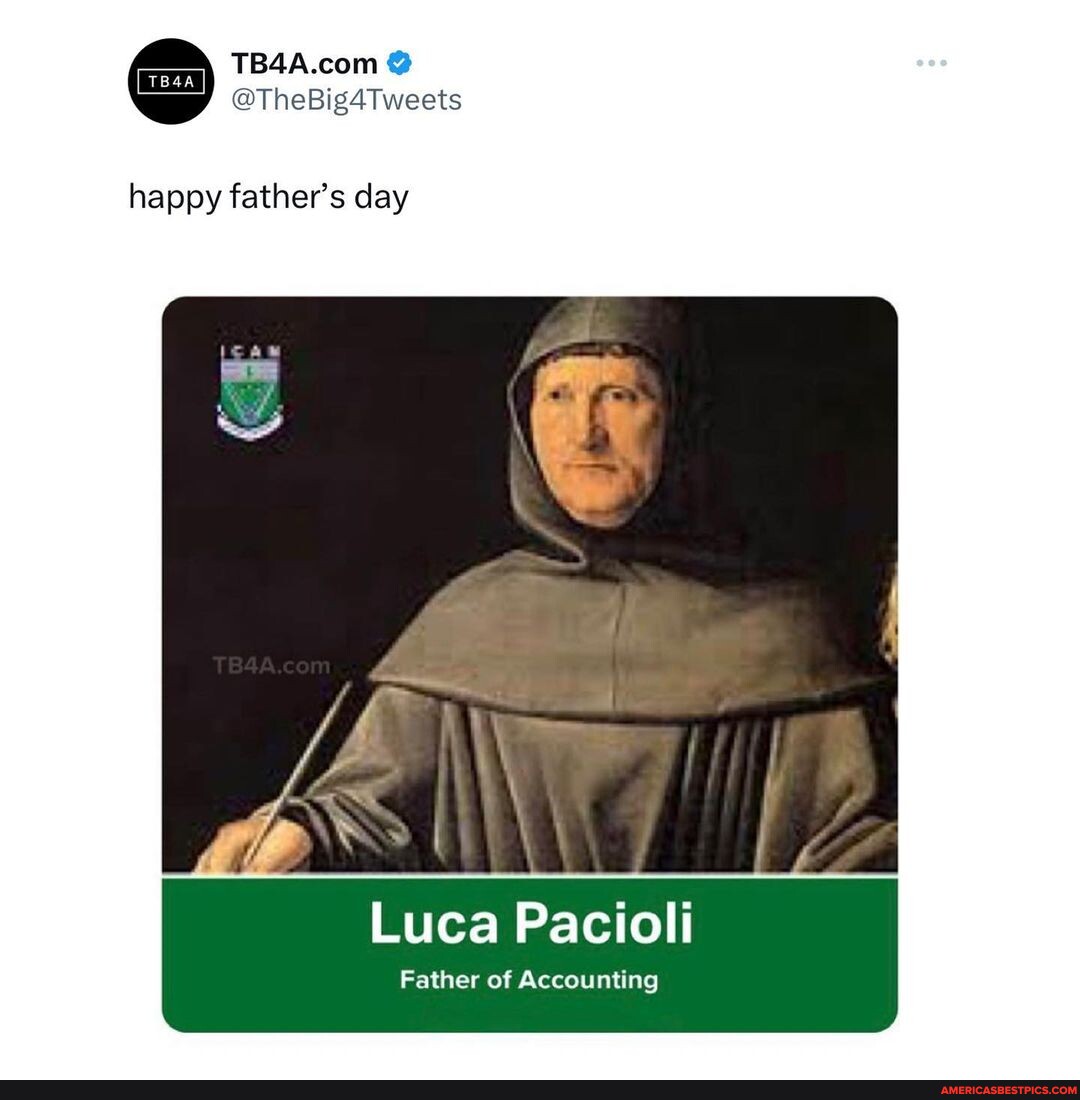Click the TB4A logo inside the black avatar
The height and width of the screenshot is (1100, 1080).
[x=169, y=83]
